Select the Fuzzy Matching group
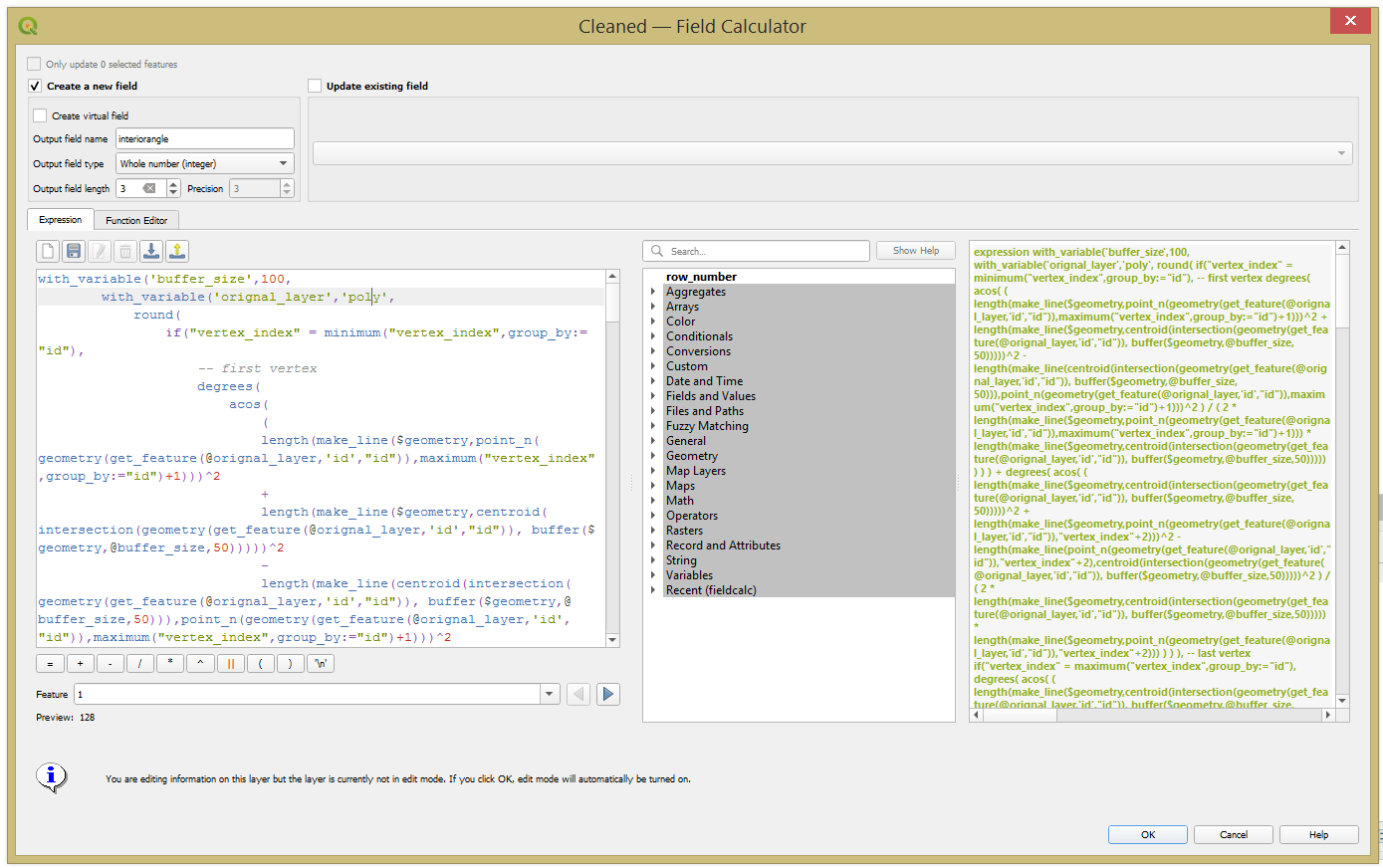 707,426
